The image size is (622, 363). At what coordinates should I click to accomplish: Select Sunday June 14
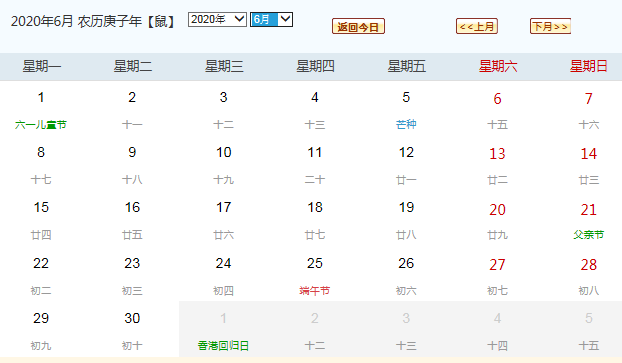(589, 165)
